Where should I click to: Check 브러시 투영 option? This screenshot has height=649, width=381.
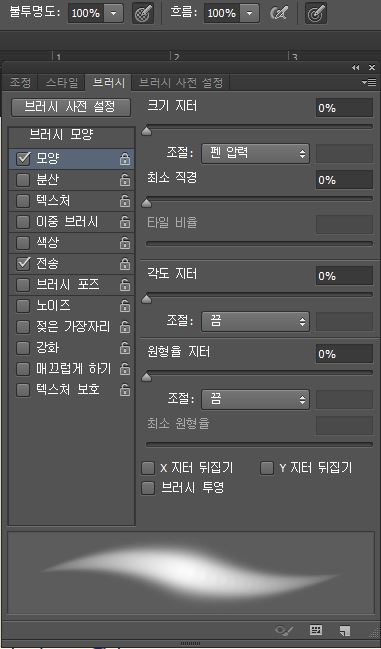(x=148, y=488)
